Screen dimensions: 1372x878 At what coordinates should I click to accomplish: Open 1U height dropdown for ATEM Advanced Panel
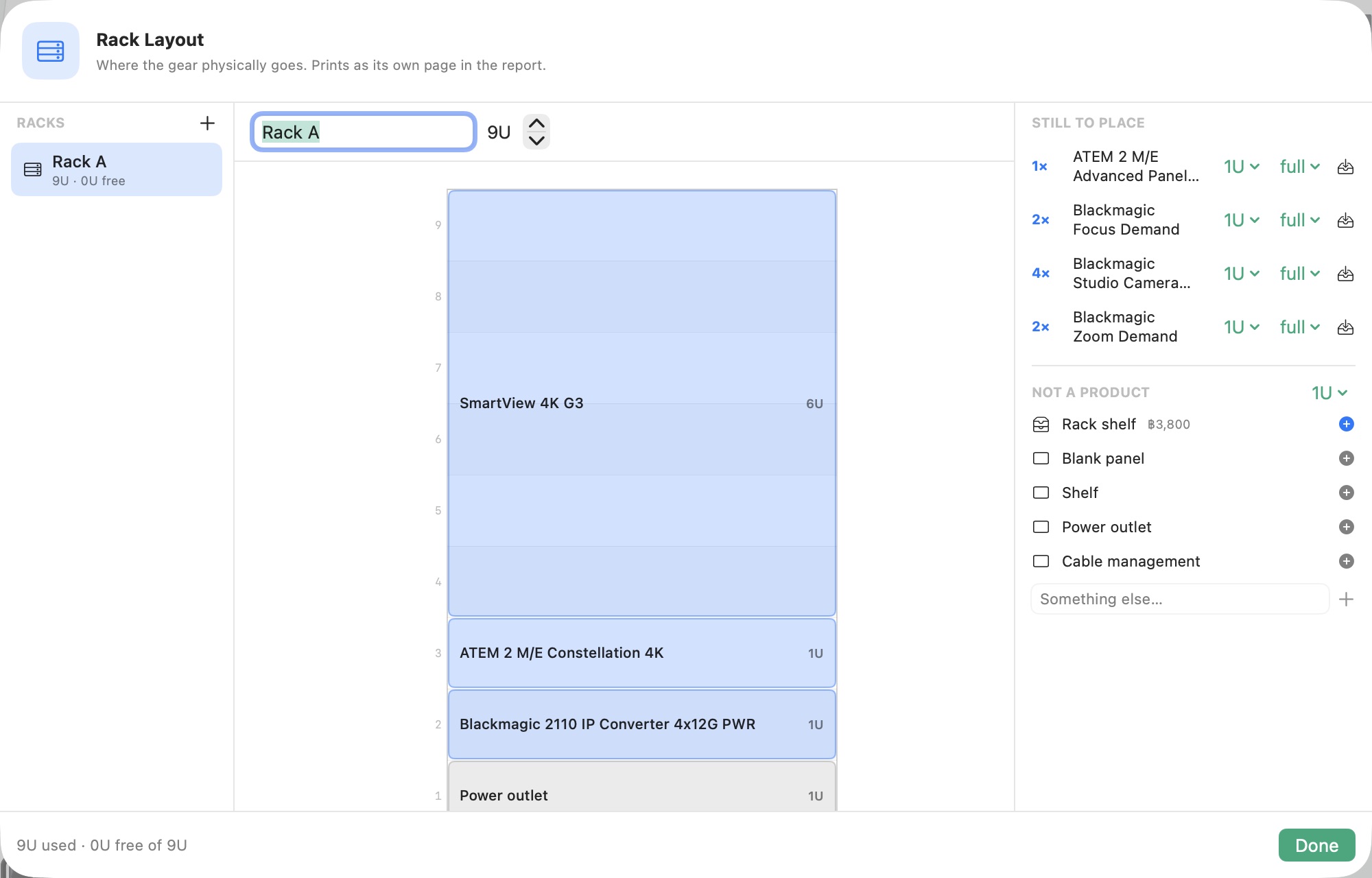(1242, 167)
